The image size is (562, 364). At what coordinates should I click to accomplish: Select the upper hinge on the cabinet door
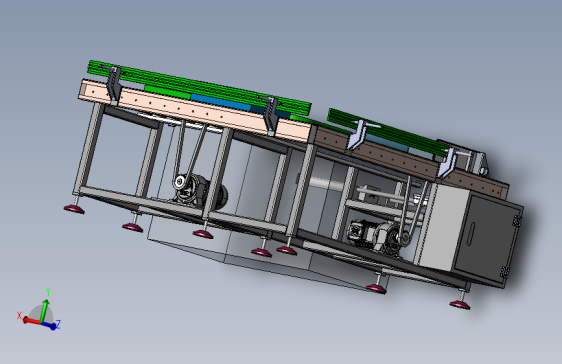[x=516, y=221]
